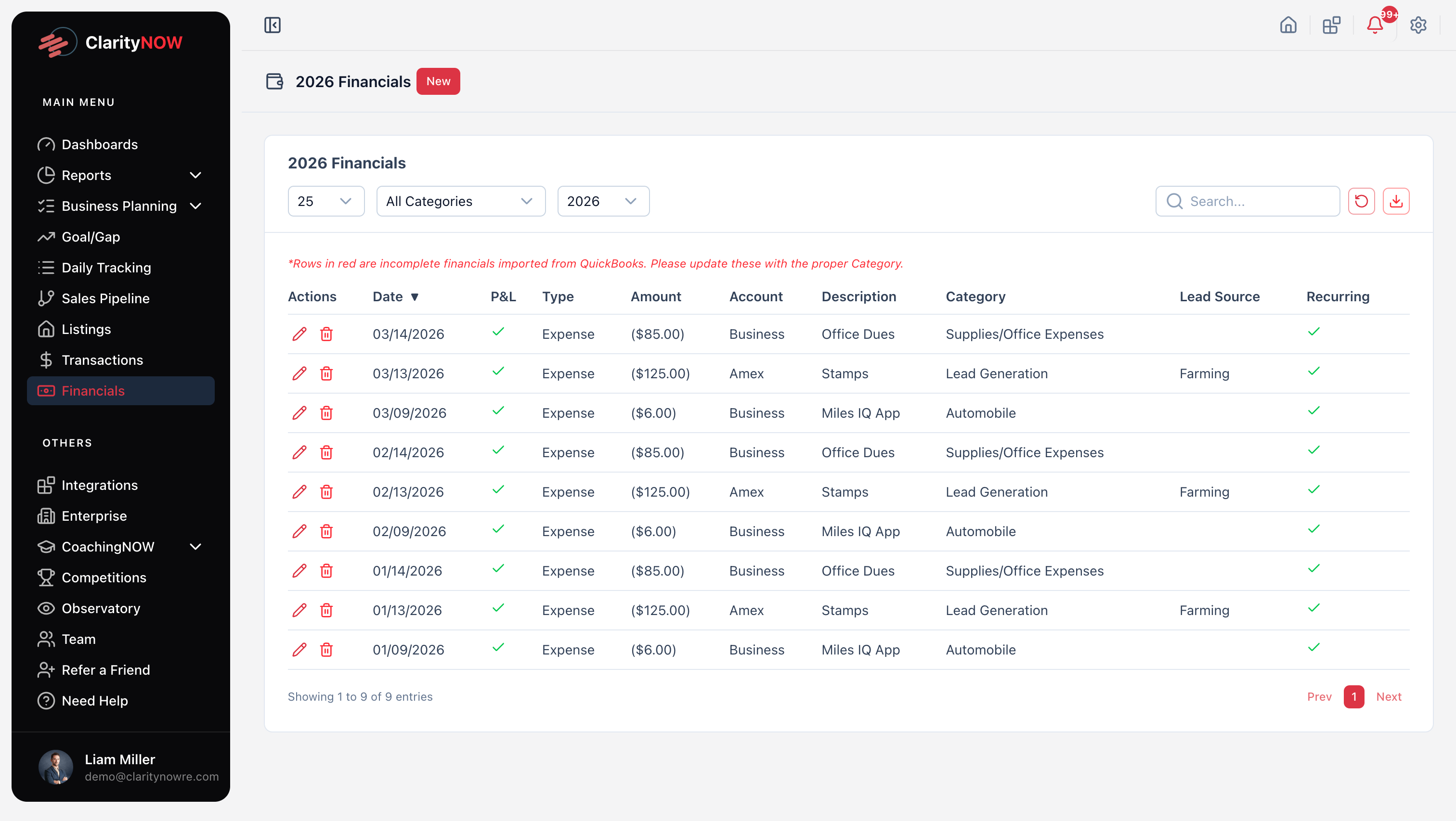Open the All Categories dropdown

coord(461,201)
